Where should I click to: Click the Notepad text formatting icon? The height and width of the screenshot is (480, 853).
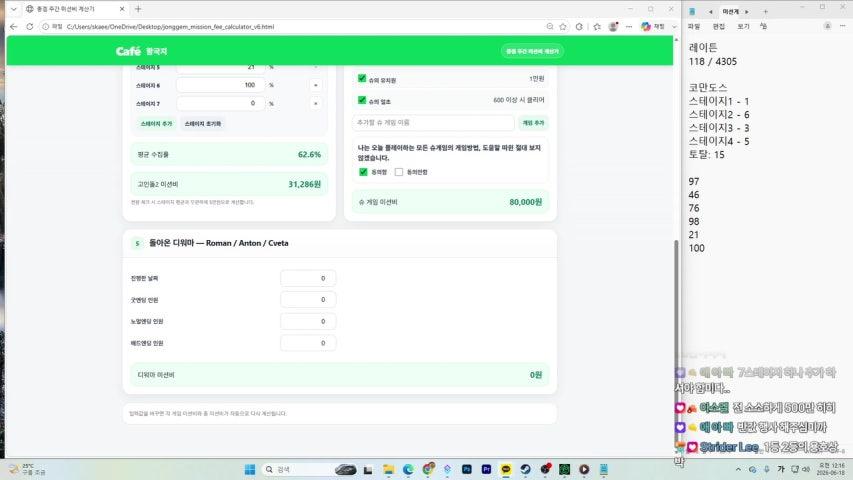(x=763, y=26)
